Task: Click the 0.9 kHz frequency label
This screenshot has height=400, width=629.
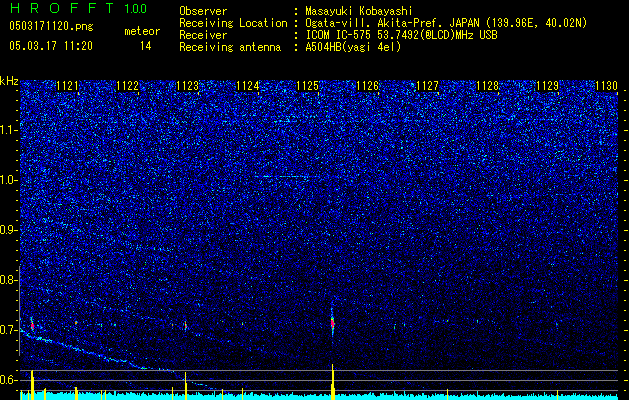Action: pos(8,230)
